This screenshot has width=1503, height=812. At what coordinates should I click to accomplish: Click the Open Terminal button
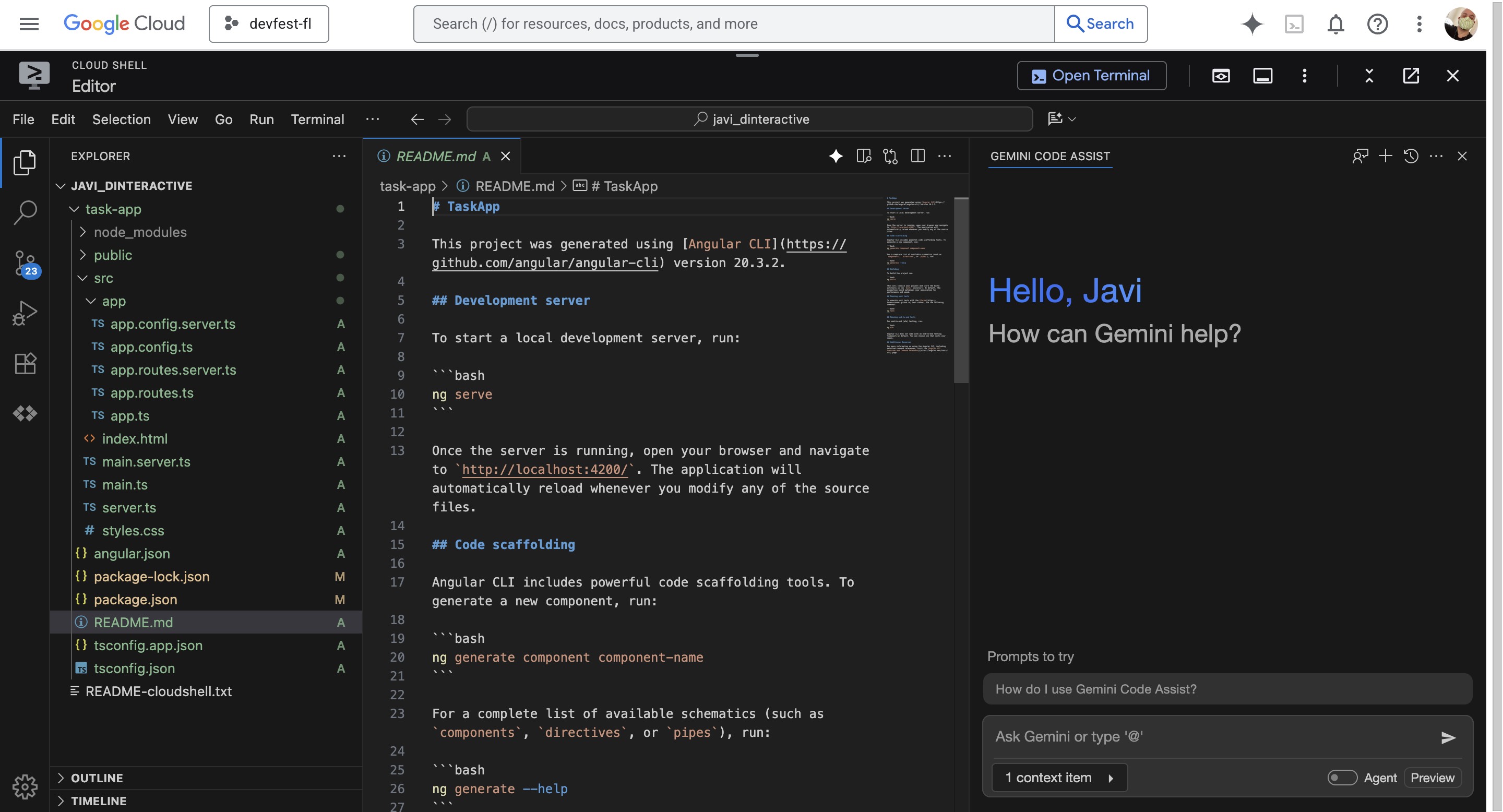pyautogui.click(x=1091, y=75)
